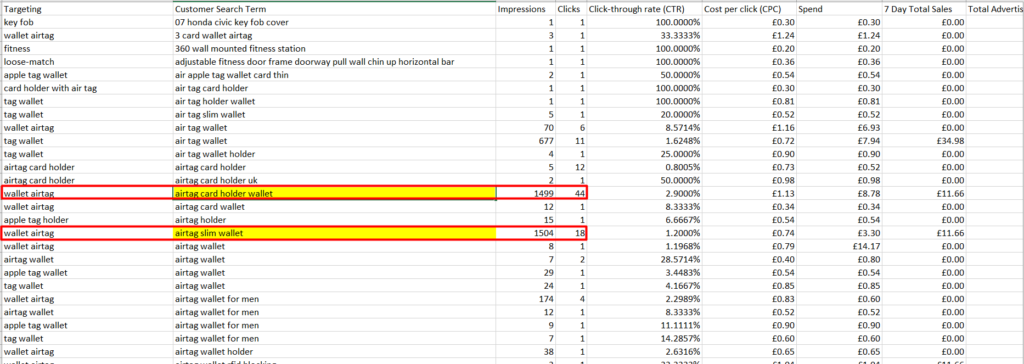The width and height of the screenshot is (1024, 364).
Task: Click the 'air tag slim wallet' cell
Action: pos(334,114)
